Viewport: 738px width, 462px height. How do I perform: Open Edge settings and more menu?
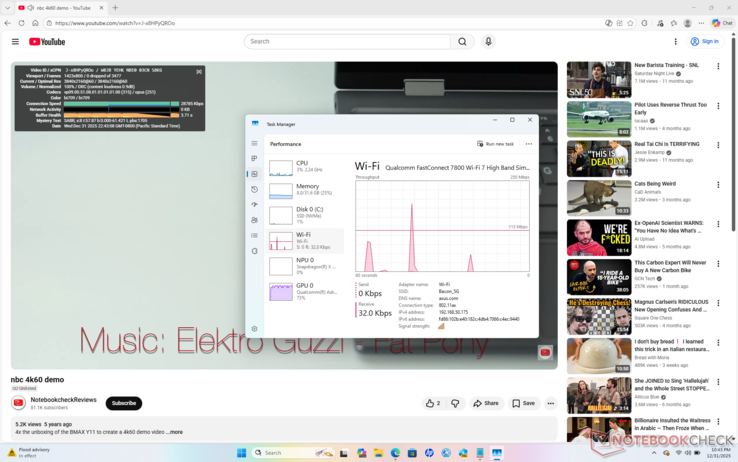pos(701,23)
